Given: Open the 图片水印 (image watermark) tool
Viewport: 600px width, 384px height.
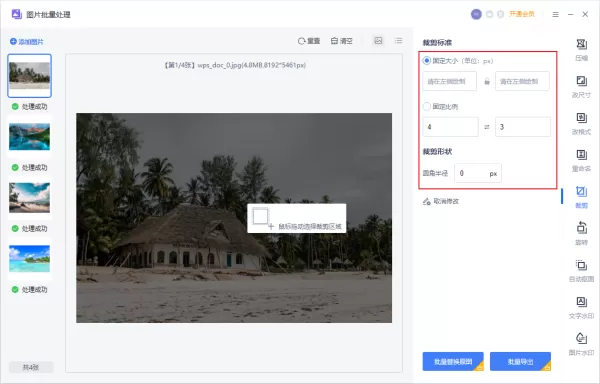Looking at the screenshot, I should coord(581,344).
